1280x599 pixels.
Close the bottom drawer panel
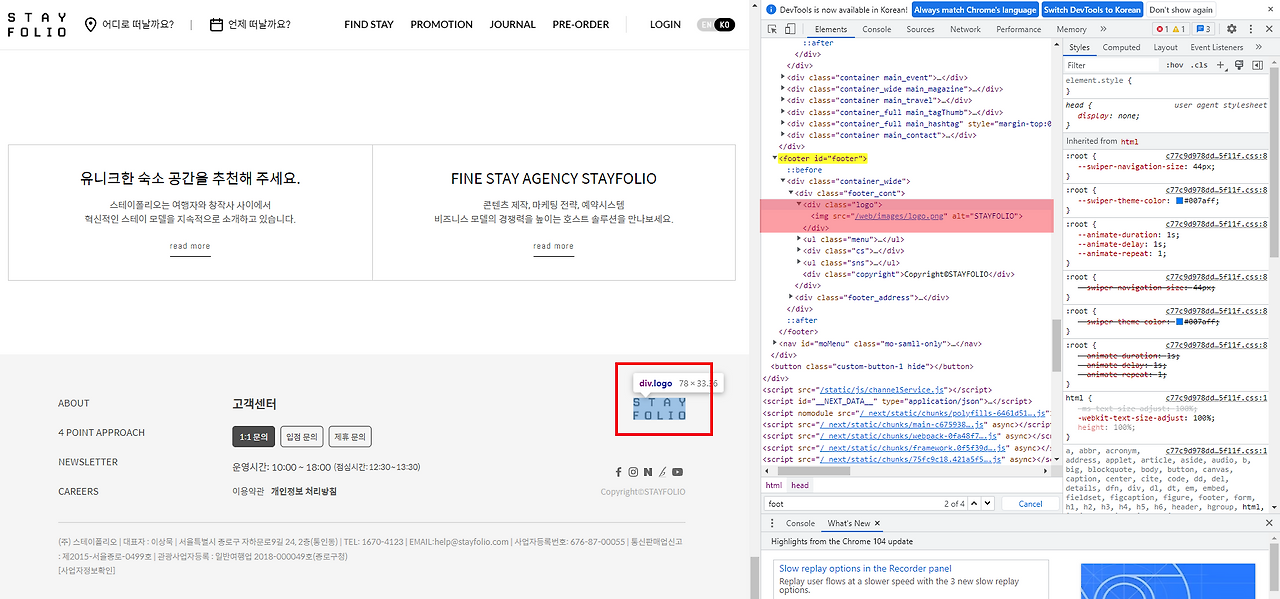1268,523
